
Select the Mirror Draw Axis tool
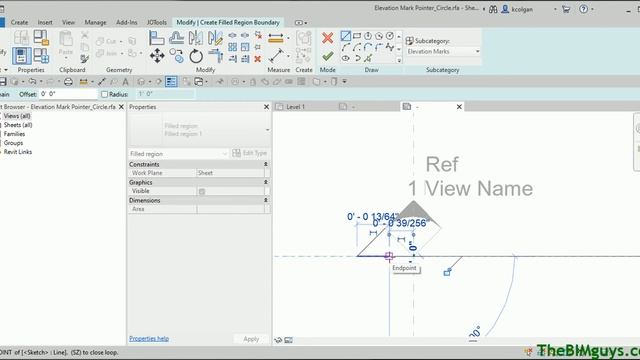click(215, 38)
